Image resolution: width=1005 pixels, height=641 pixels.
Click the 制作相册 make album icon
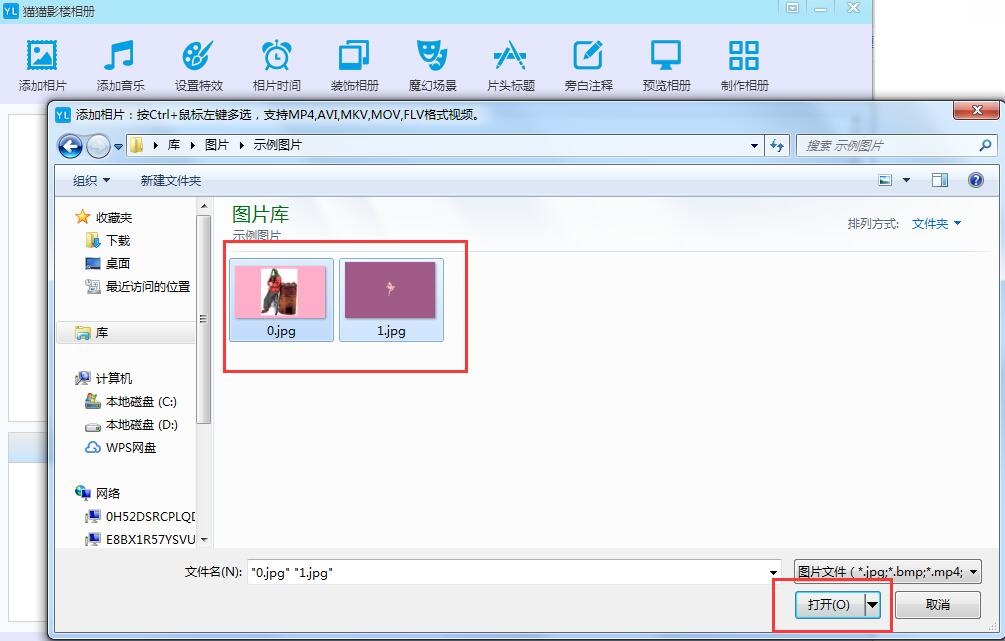[744, 56]
